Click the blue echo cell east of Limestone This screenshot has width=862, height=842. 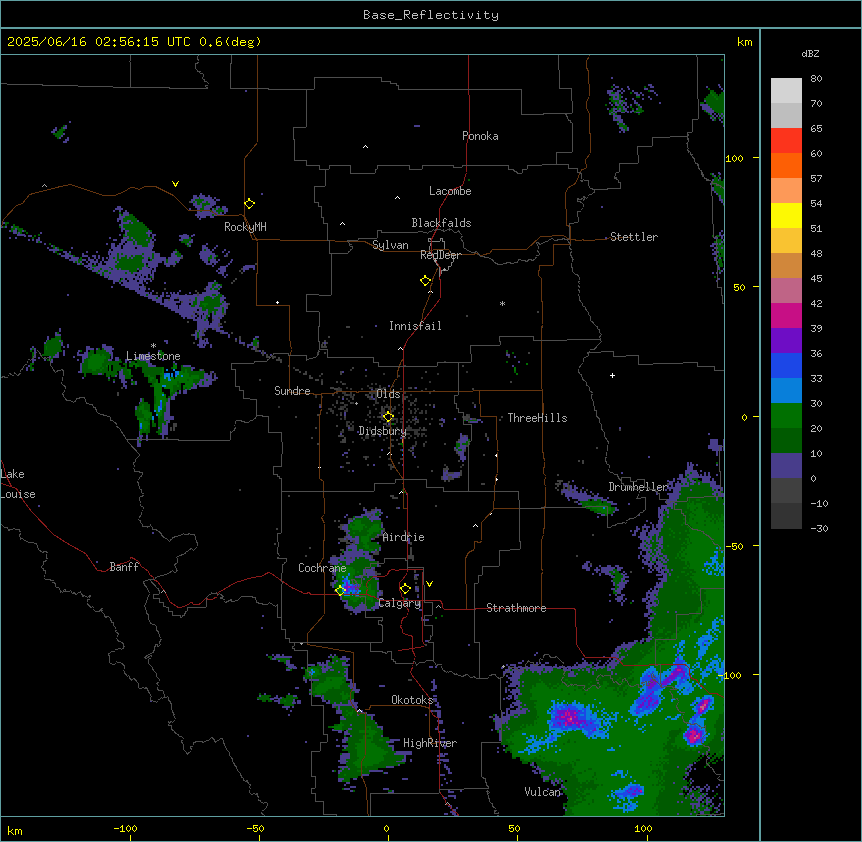[171, 375]
